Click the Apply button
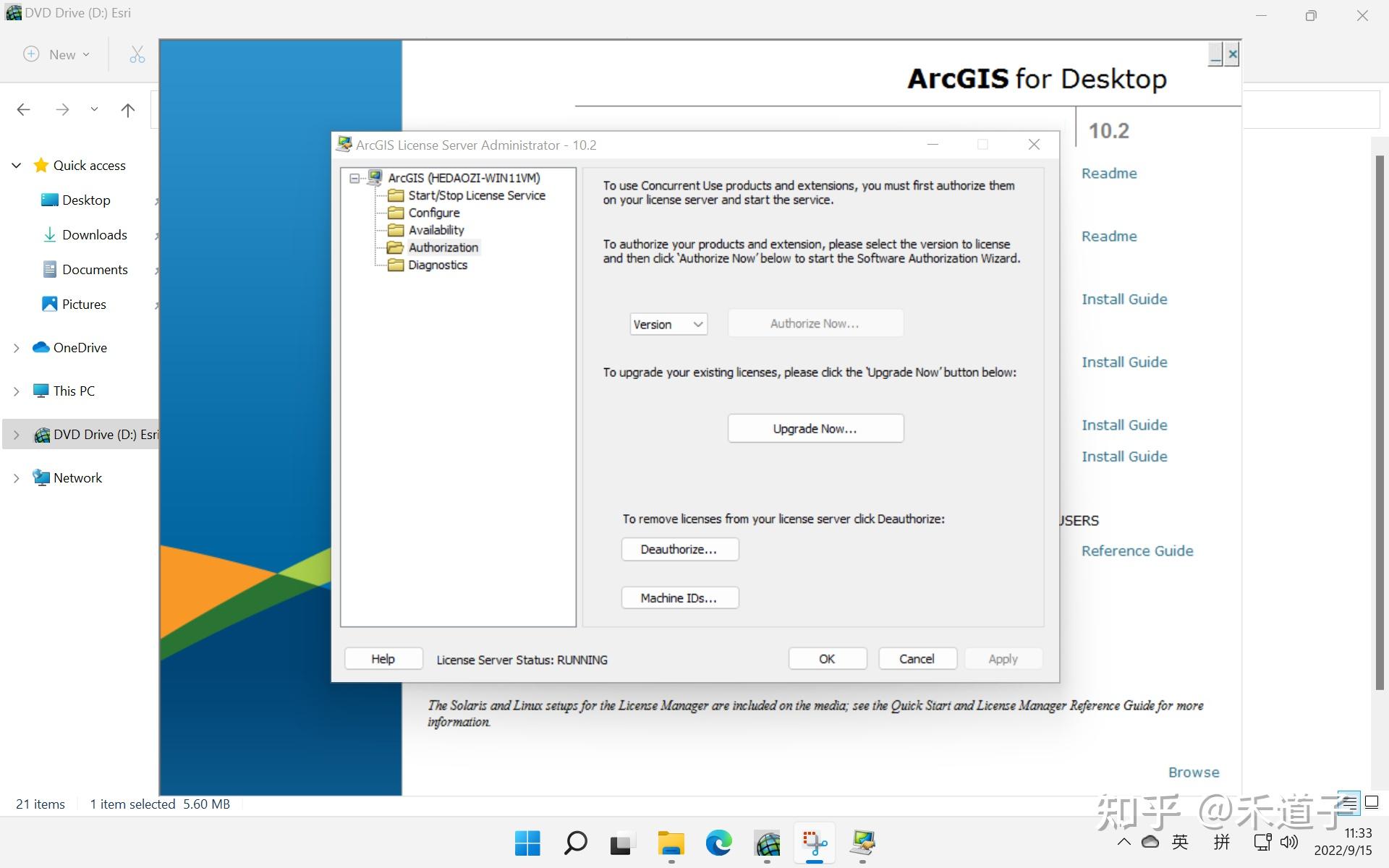The image size is (1389, 868). click(1003, 659)
